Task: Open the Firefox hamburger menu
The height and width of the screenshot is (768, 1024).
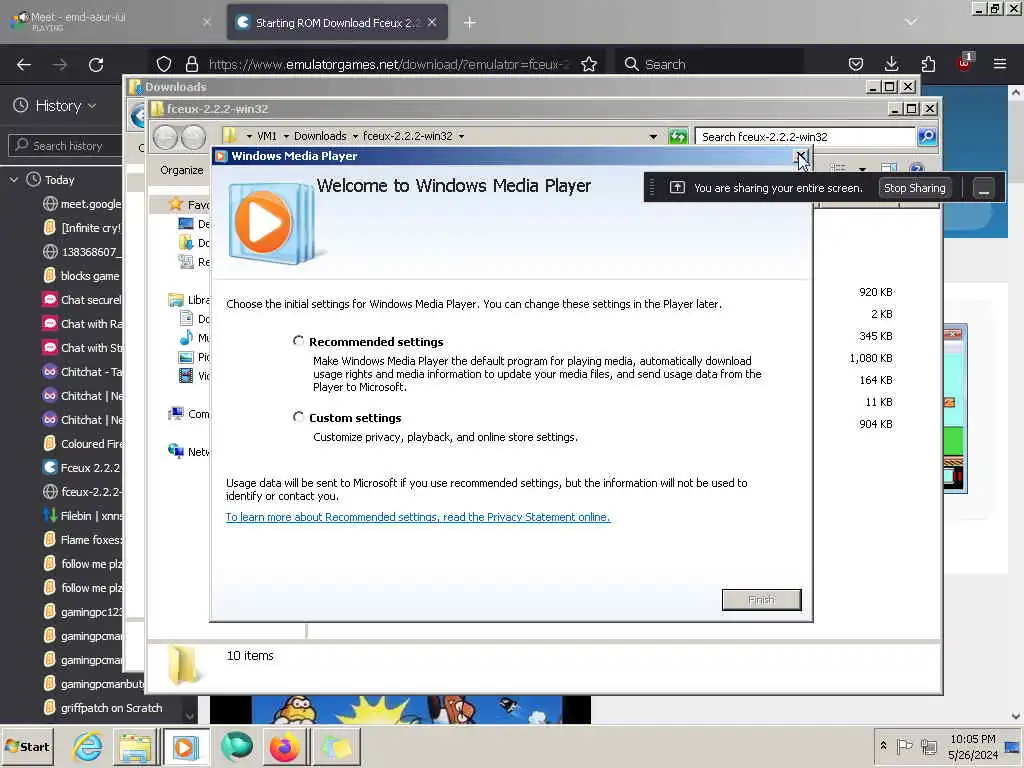Action: (1000, 64)
